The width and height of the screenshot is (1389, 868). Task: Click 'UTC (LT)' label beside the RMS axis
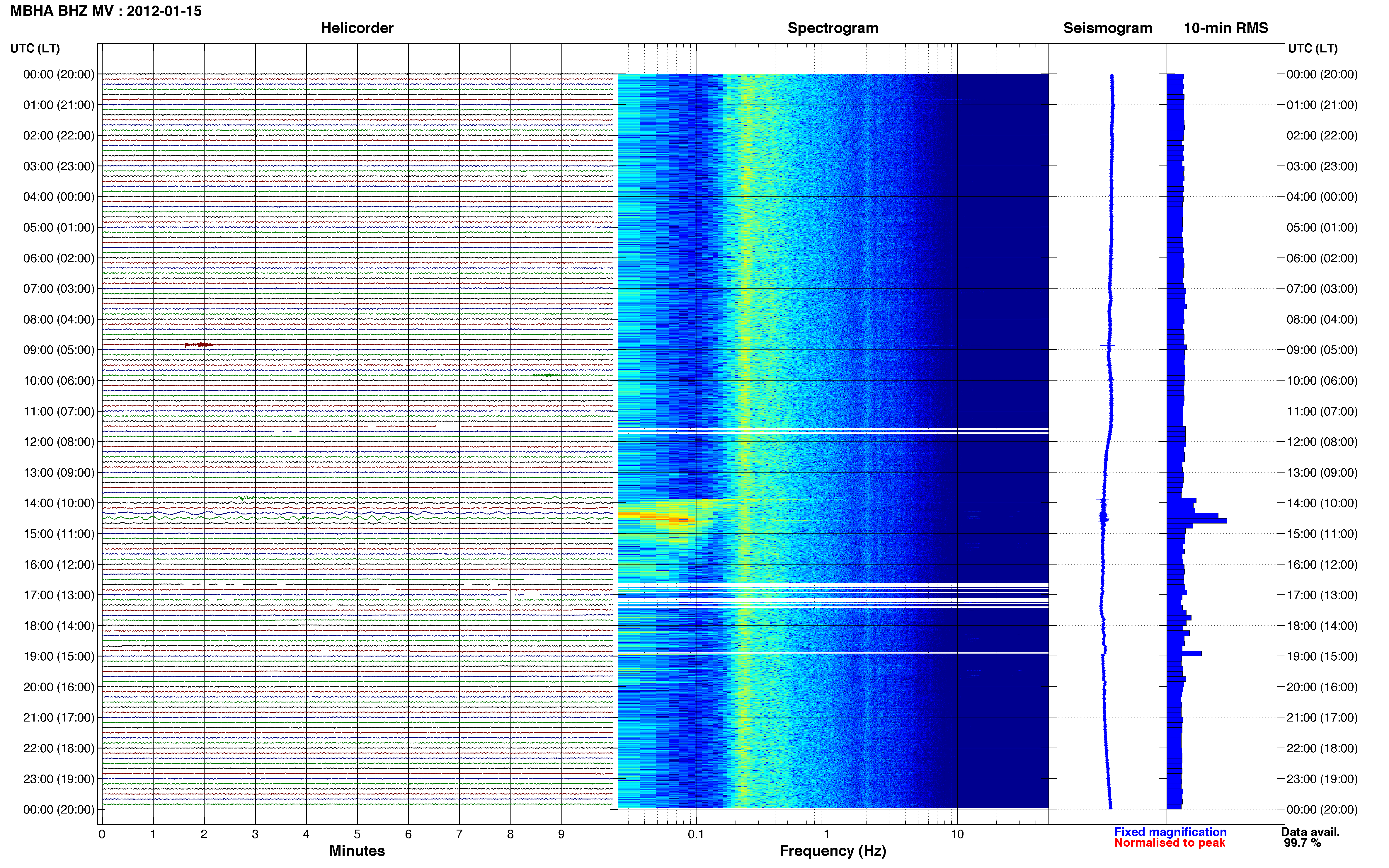[x=1313, y=48]
